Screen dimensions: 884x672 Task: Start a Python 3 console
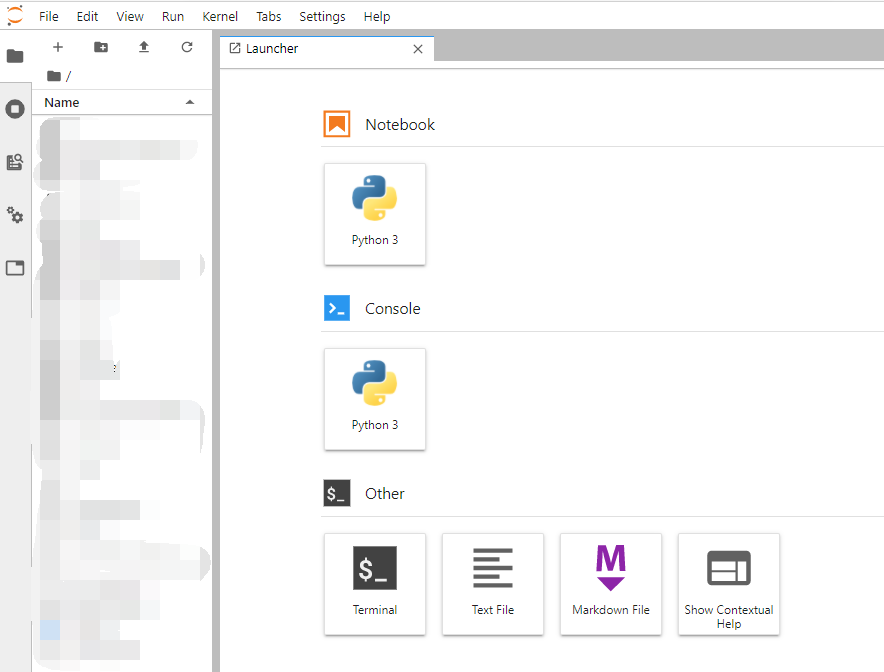pos(375,399)
